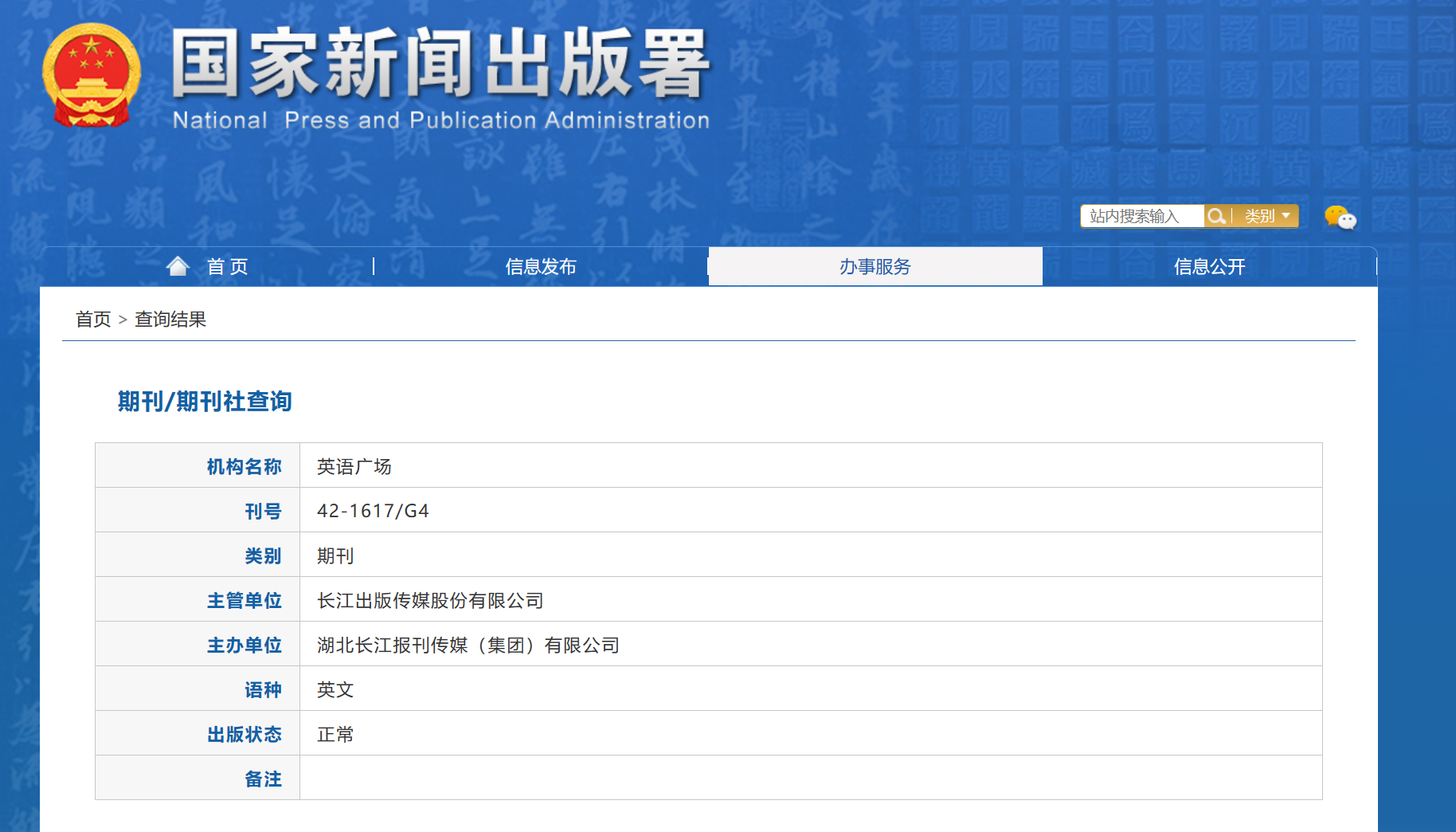Click the National Press and Publication Administration subtitle
The image size is (1456, 832).
[441, 120]
